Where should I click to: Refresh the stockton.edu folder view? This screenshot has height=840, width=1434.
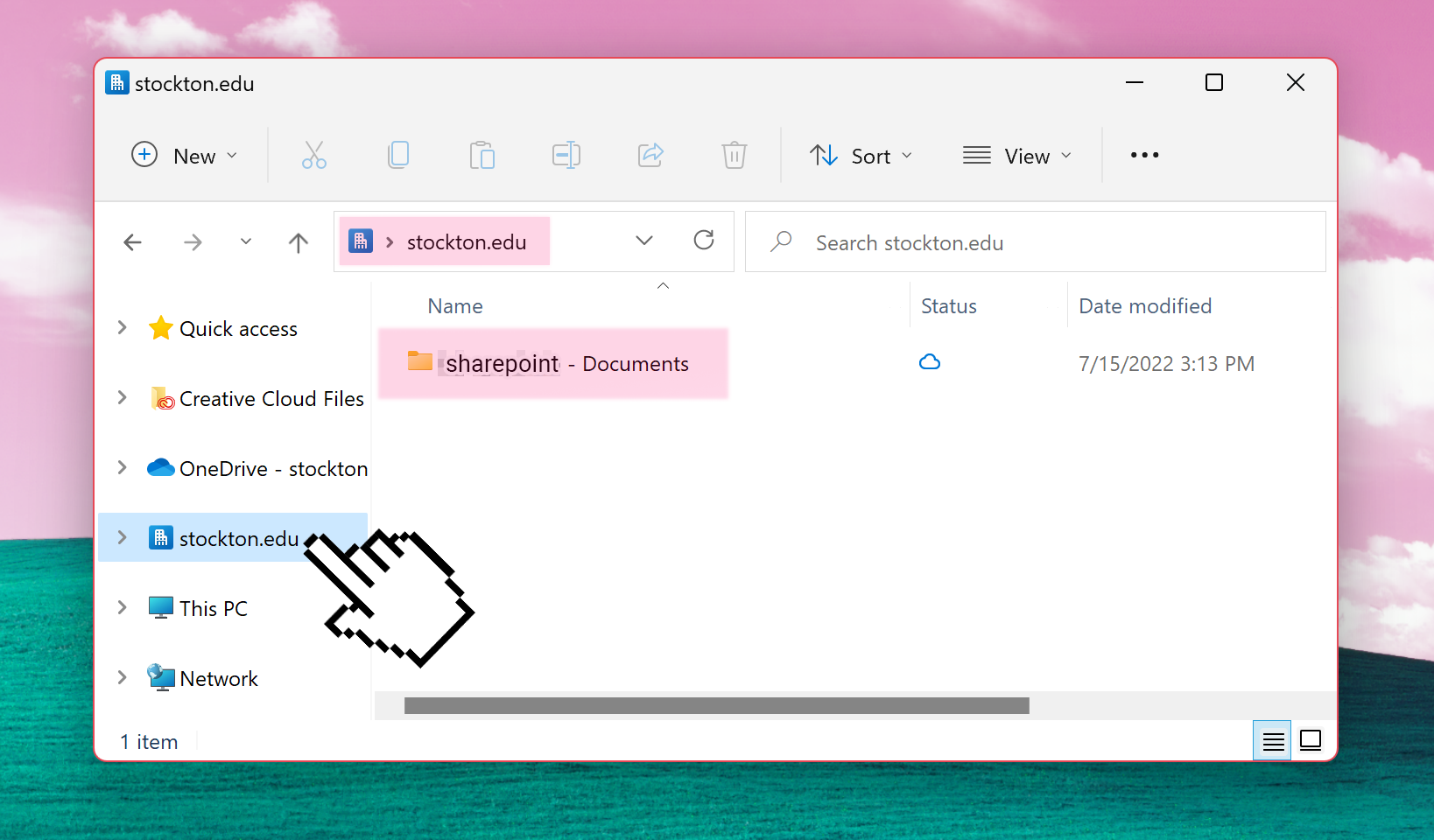[x=704, y=240]
